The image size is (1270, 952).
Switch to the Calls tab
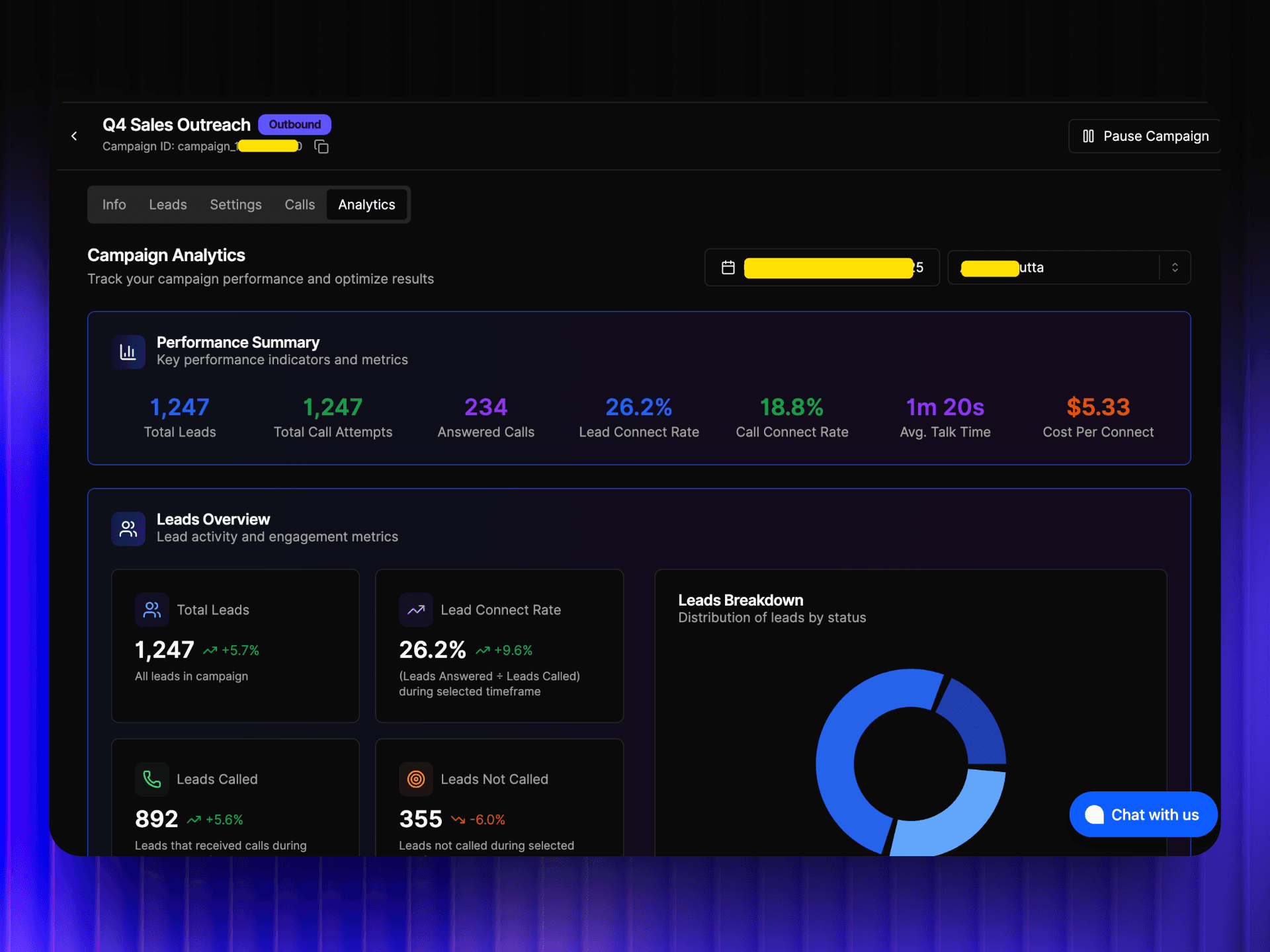(300, 205)
